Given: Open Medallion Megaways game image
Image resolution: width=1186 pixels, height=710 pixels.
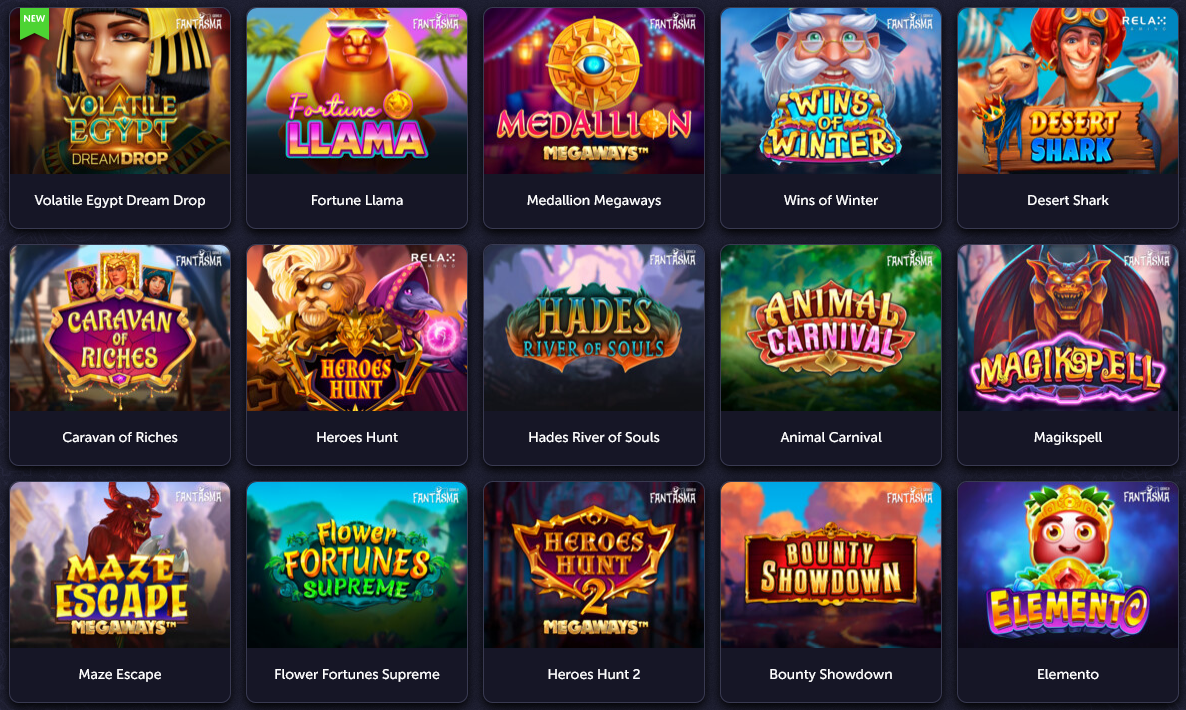Looking at the screenshot, I should pos(594,91).
